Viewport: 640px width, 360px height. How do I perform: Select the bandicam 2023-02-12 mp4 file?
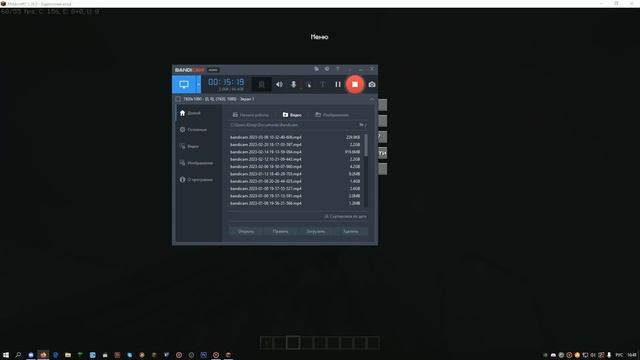coord(295,159)
